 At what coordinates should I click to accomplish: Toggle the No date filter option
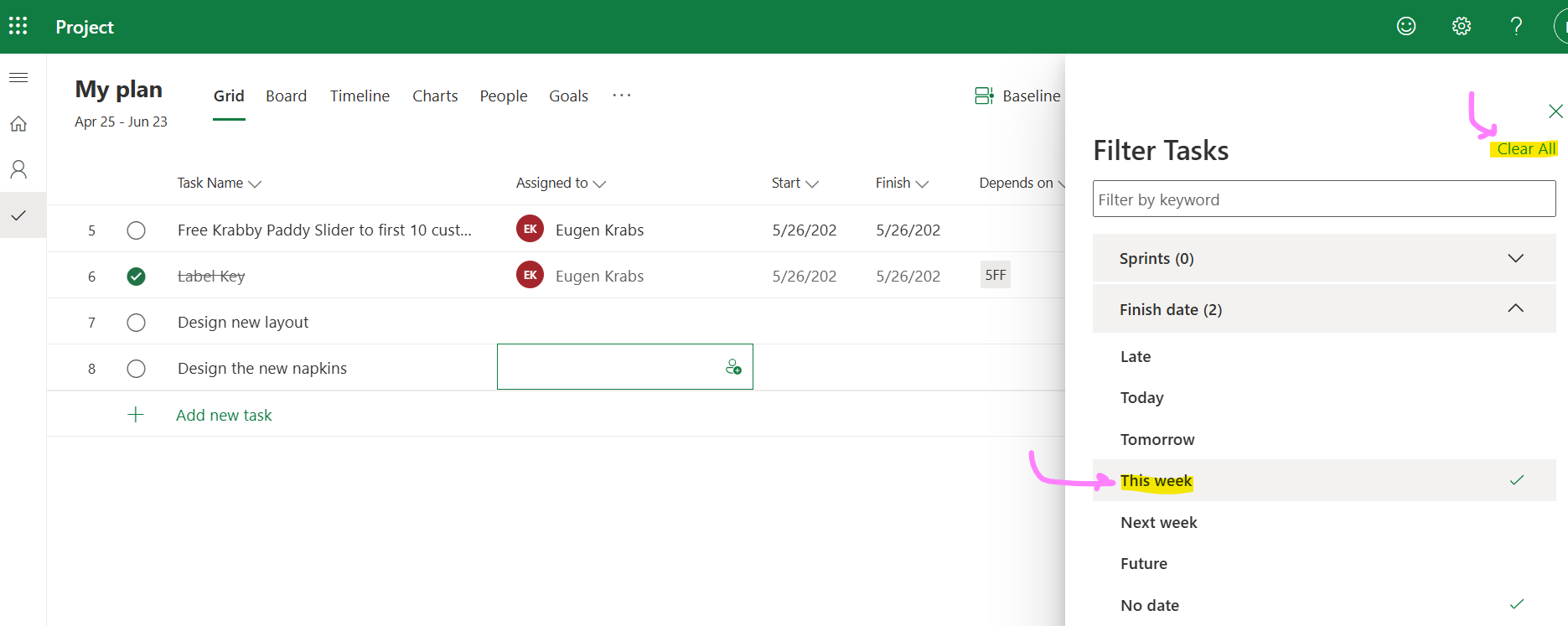coord(1324,605)
